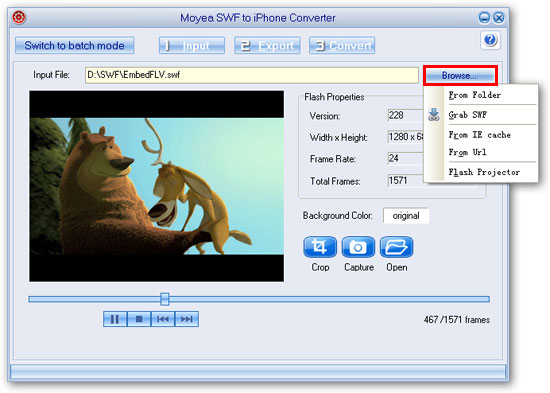Screen dimensions: 550x393
Task: Choose From Folder menu entry
Action: pos(481,95)
